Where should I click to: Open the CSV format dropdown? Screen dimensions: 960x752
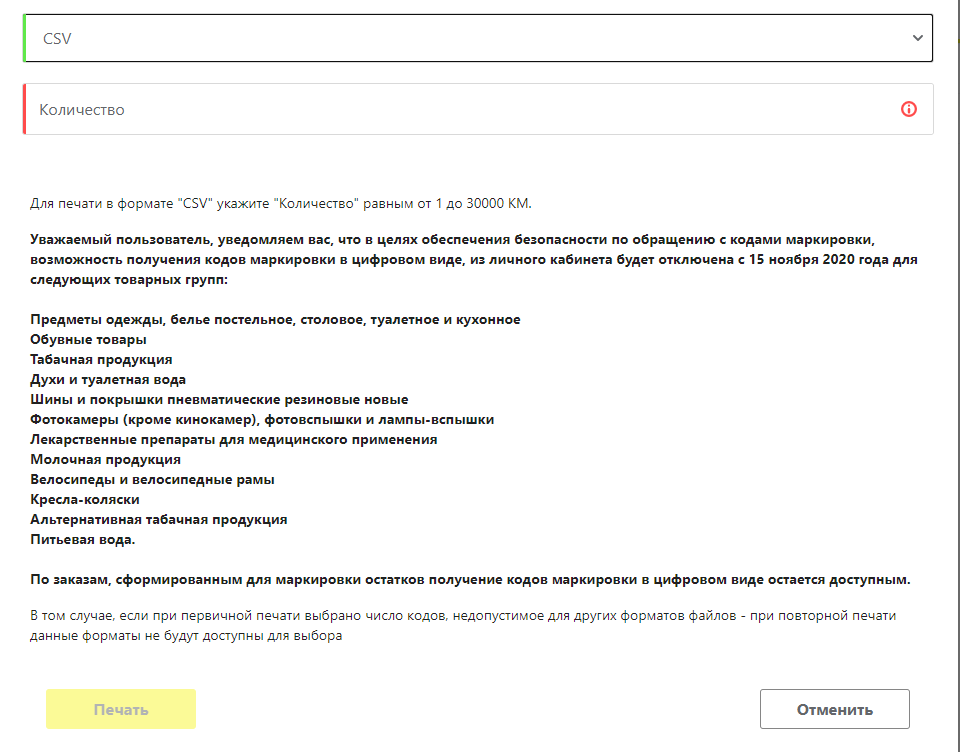478,38
